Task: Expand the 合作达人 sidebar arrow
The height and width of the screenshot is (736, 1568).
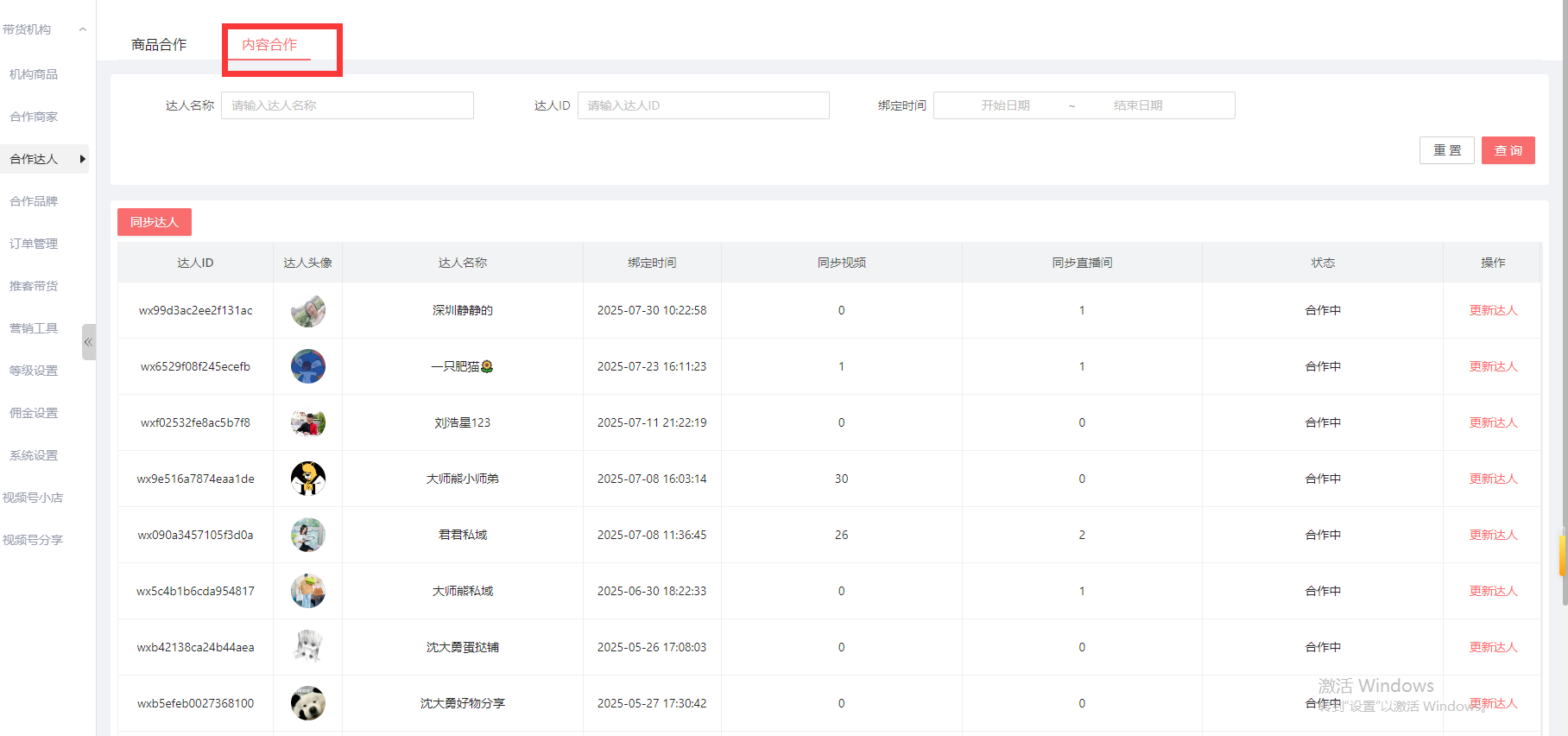Action: point(82,159)
